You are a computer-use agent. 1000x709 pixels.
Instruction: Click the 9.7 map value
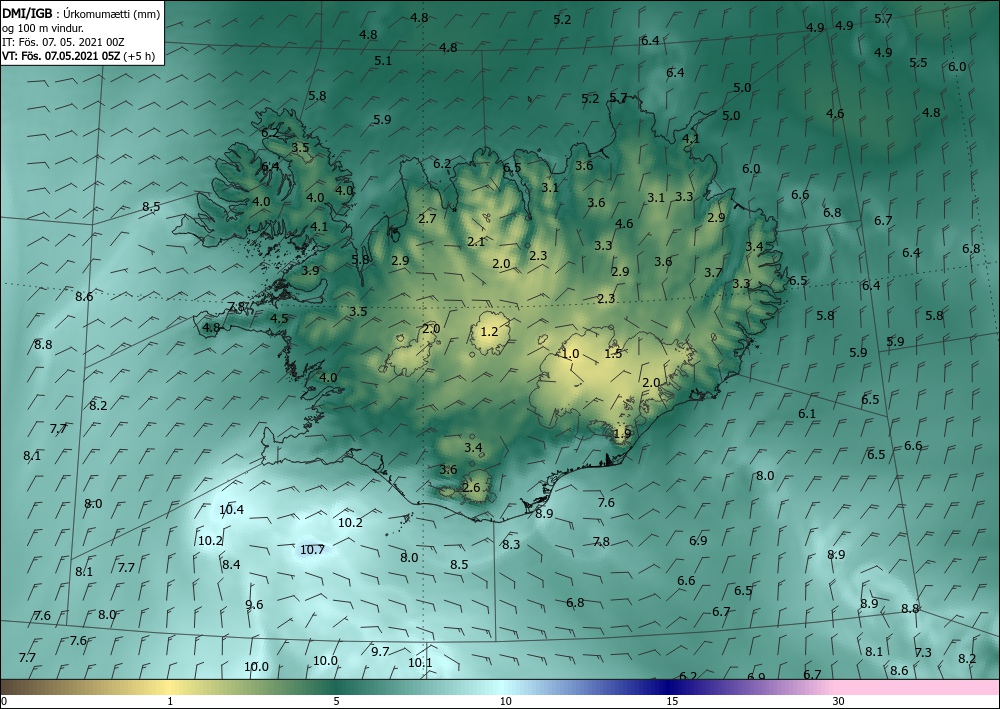point(380,651)
